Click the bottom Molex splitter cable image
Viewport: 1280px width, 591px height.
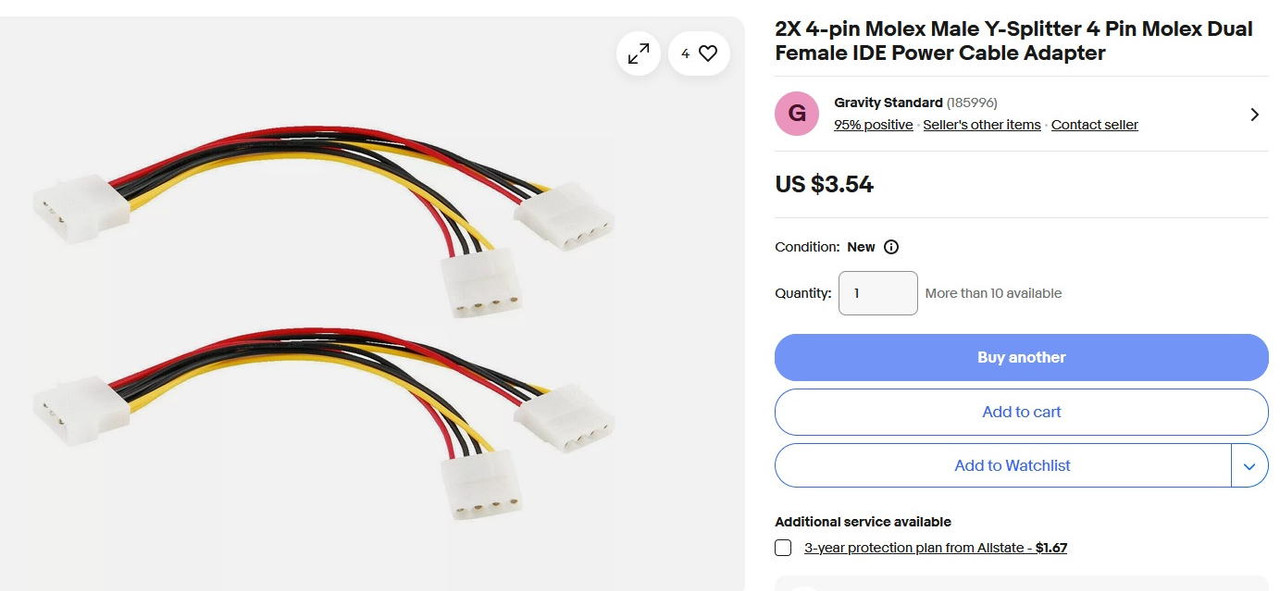(324, 424)
